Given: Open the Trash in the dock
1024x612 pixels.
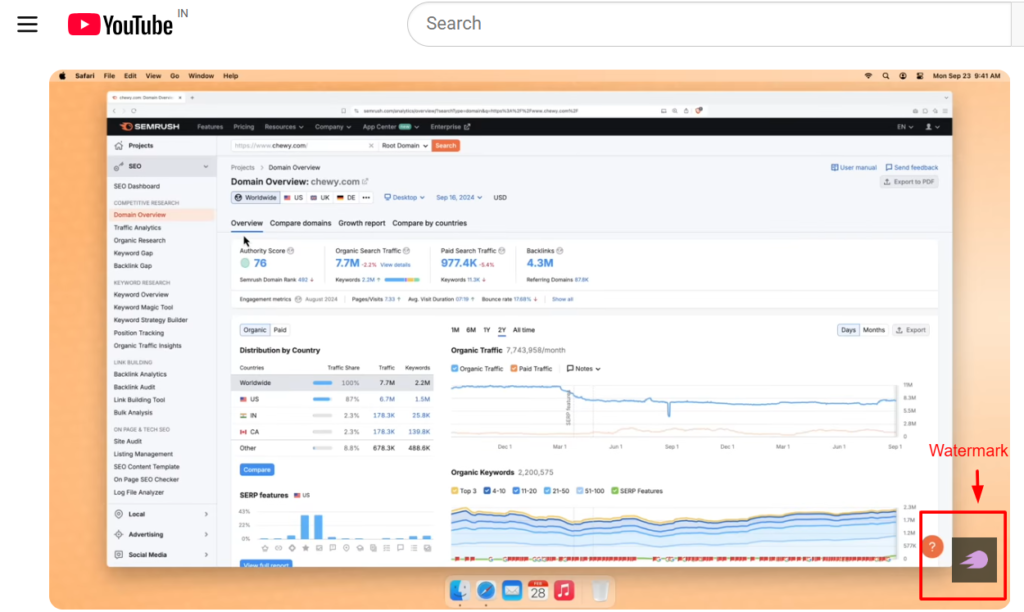Looking at the screenshot, I should (600, 591).
